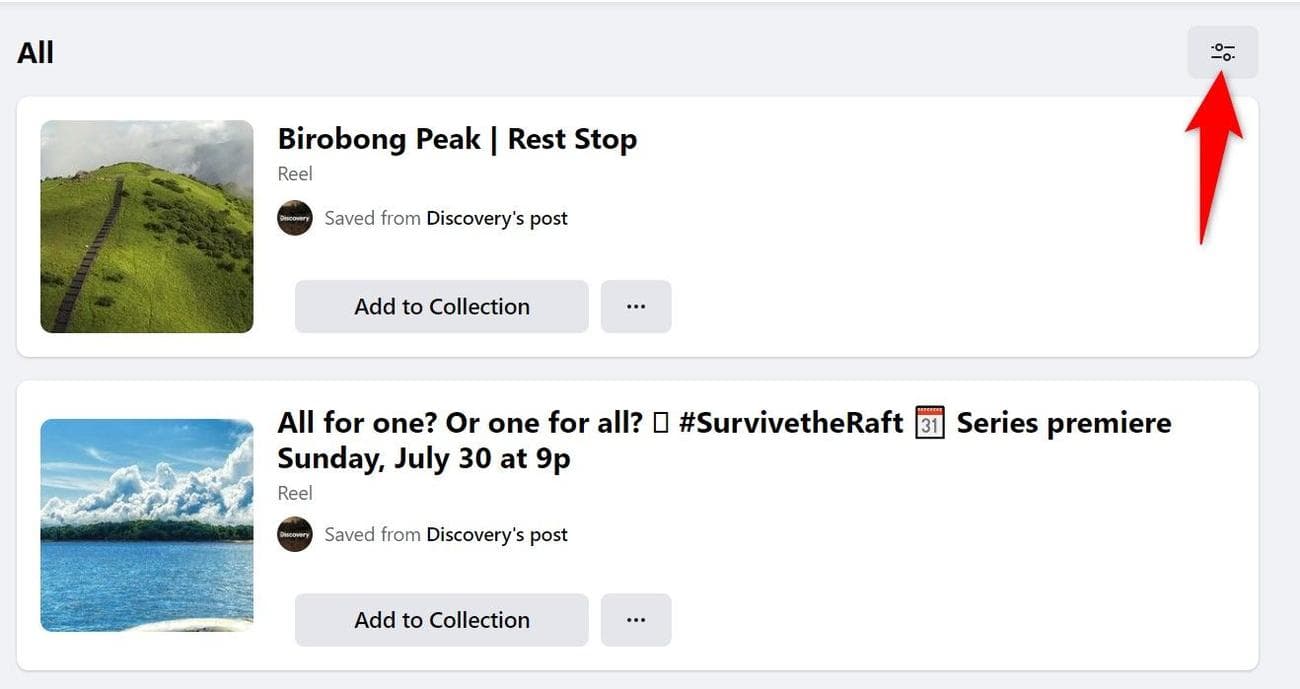Click Discovery avatar on SurvivetheRaft item

pyautogui.click(x=295, y=534)
